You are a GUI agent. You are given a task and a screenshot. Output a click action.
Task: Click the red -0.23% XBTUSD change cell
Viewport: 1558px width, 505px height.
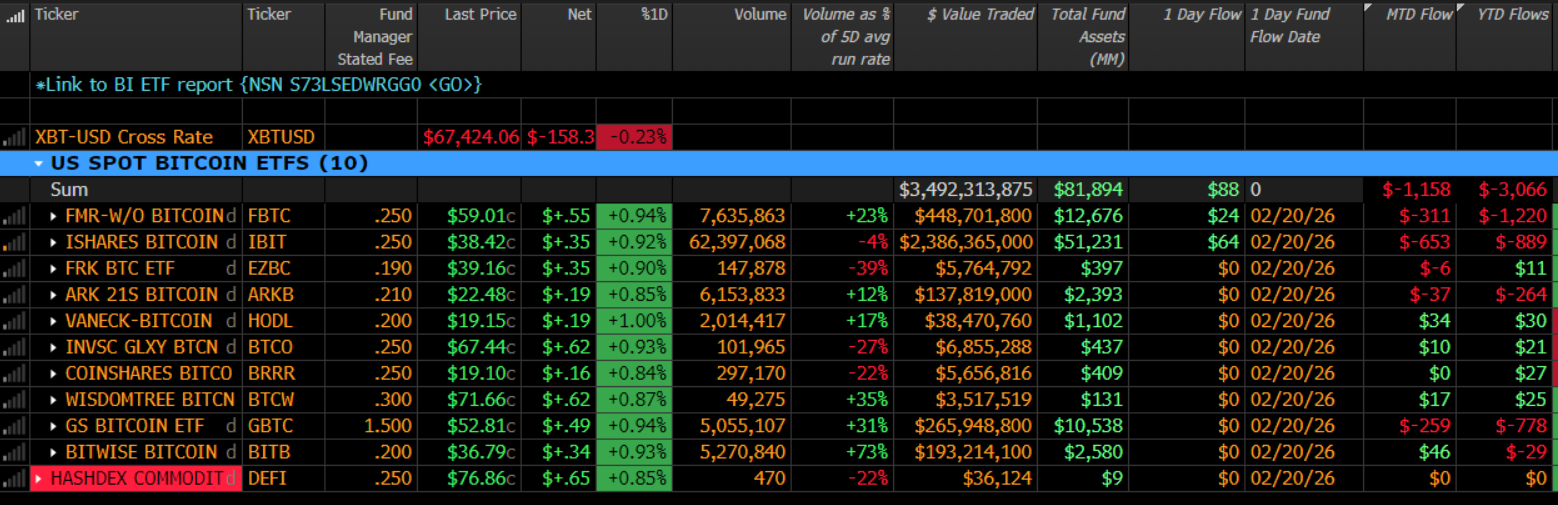(x=634, y=137)
